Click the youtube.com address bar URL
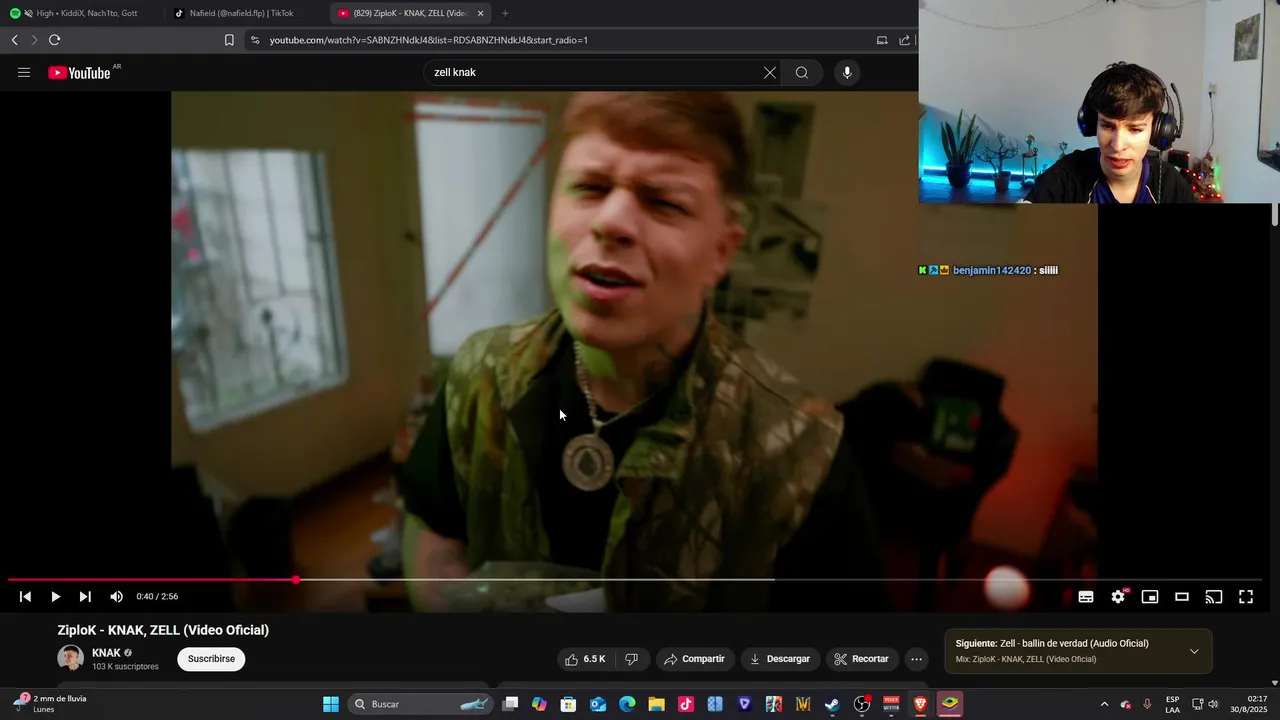This screenshot has width=1280, height=720. pos(429,40)
